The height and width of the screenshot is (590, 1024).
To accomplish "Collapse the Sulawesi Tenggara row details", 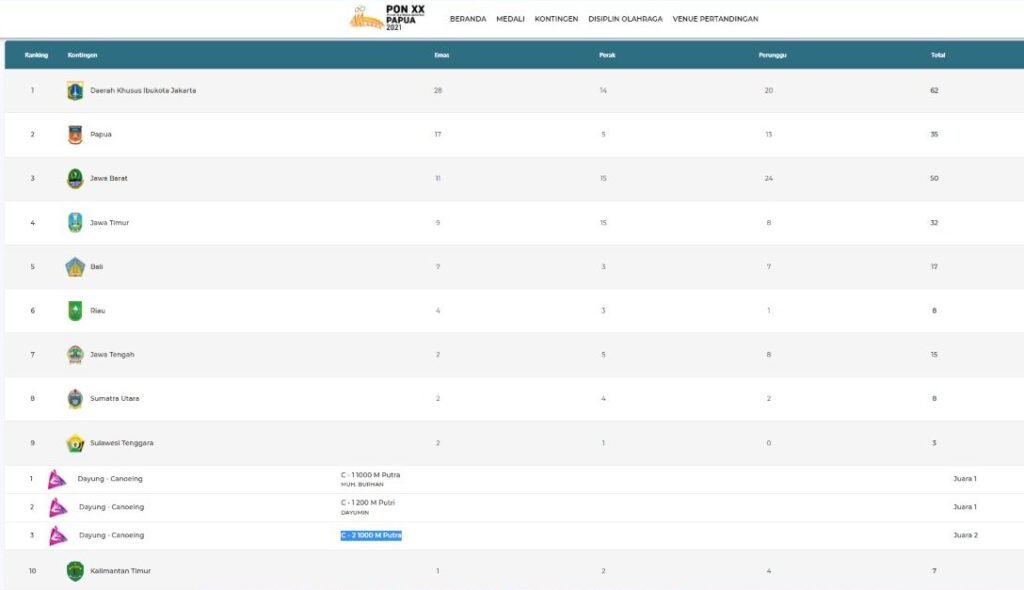I will click(x=122, y=443).
